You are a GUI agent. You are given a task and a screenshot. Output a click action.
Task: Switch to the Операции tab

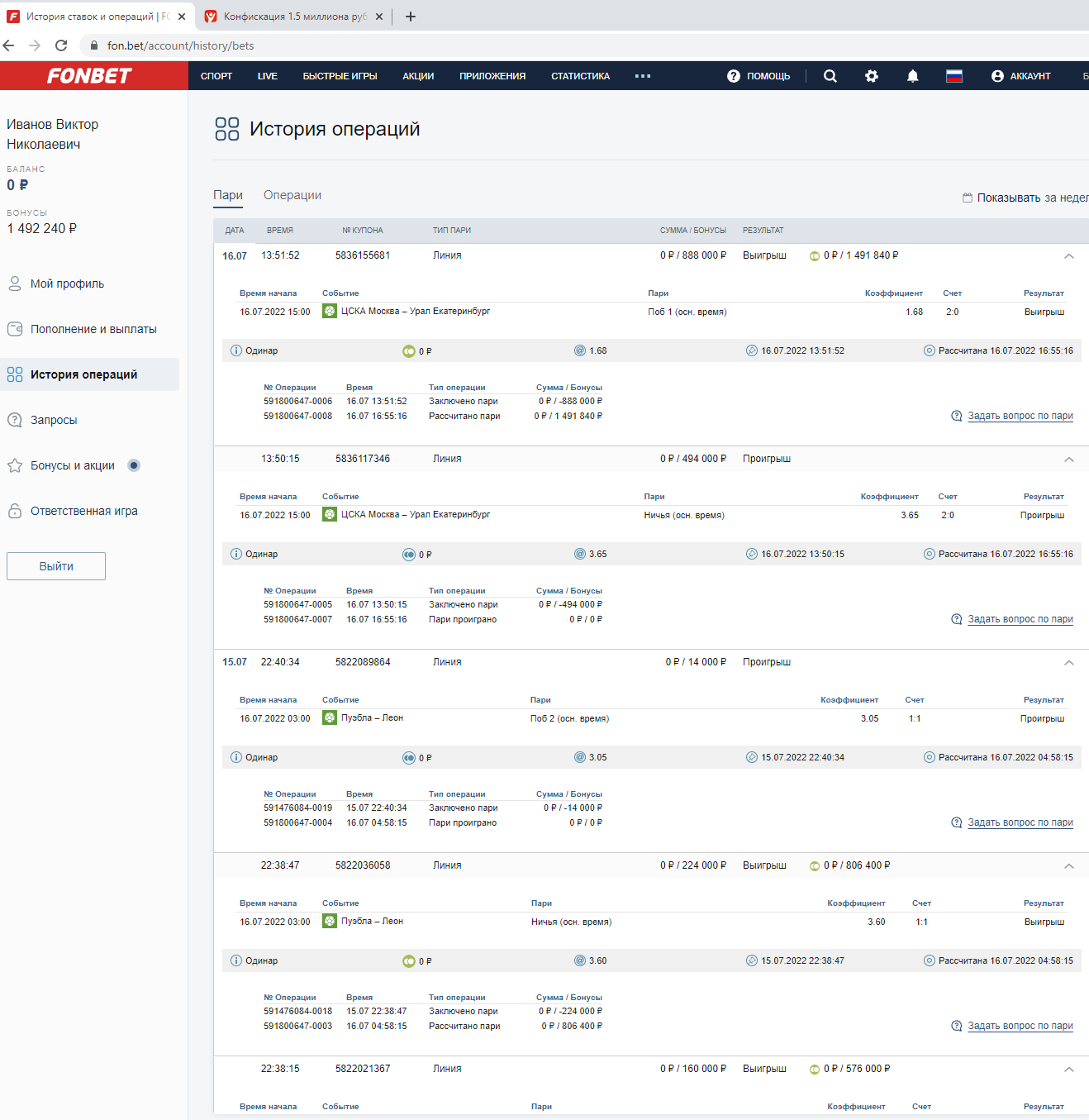click(x=292, y=195)
